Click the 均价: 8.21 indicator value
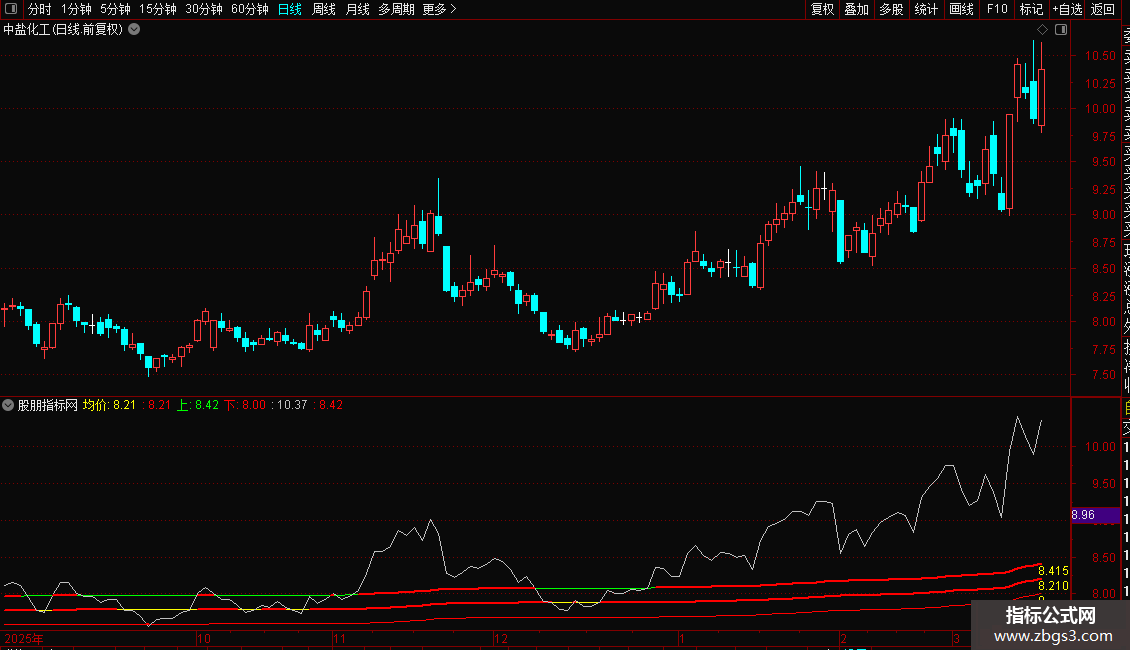Viewport: 1130px width, 650px height. pos(109,405)
